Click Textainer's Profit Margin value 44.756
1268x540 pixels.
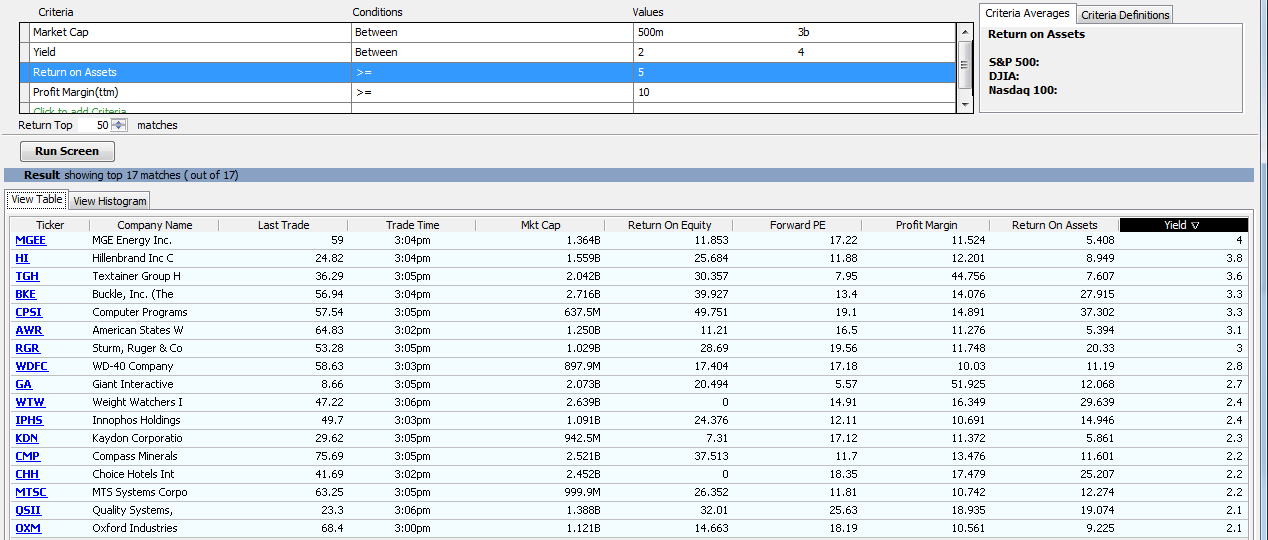[x=967, y=276]
